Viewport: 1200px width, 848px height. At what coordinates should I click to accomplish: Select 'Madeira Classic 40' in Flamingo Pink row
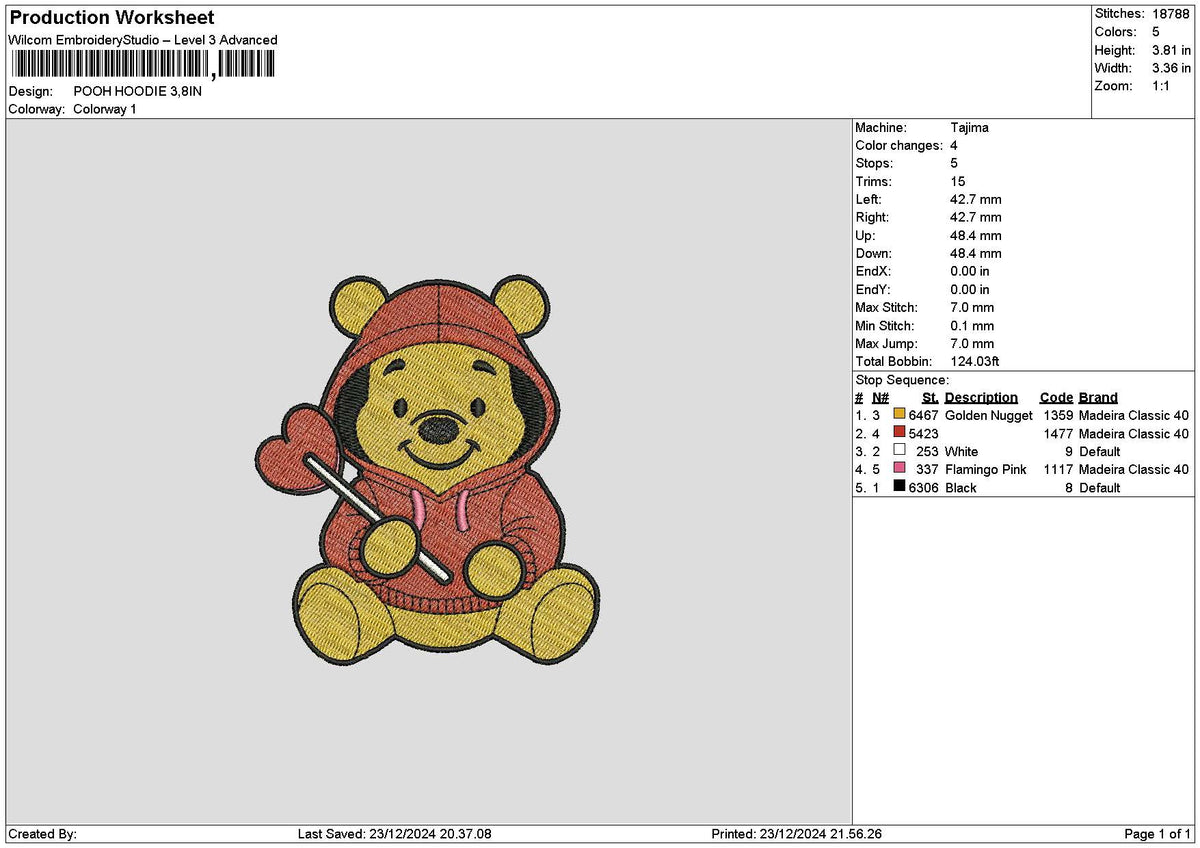pos(1134,470)
